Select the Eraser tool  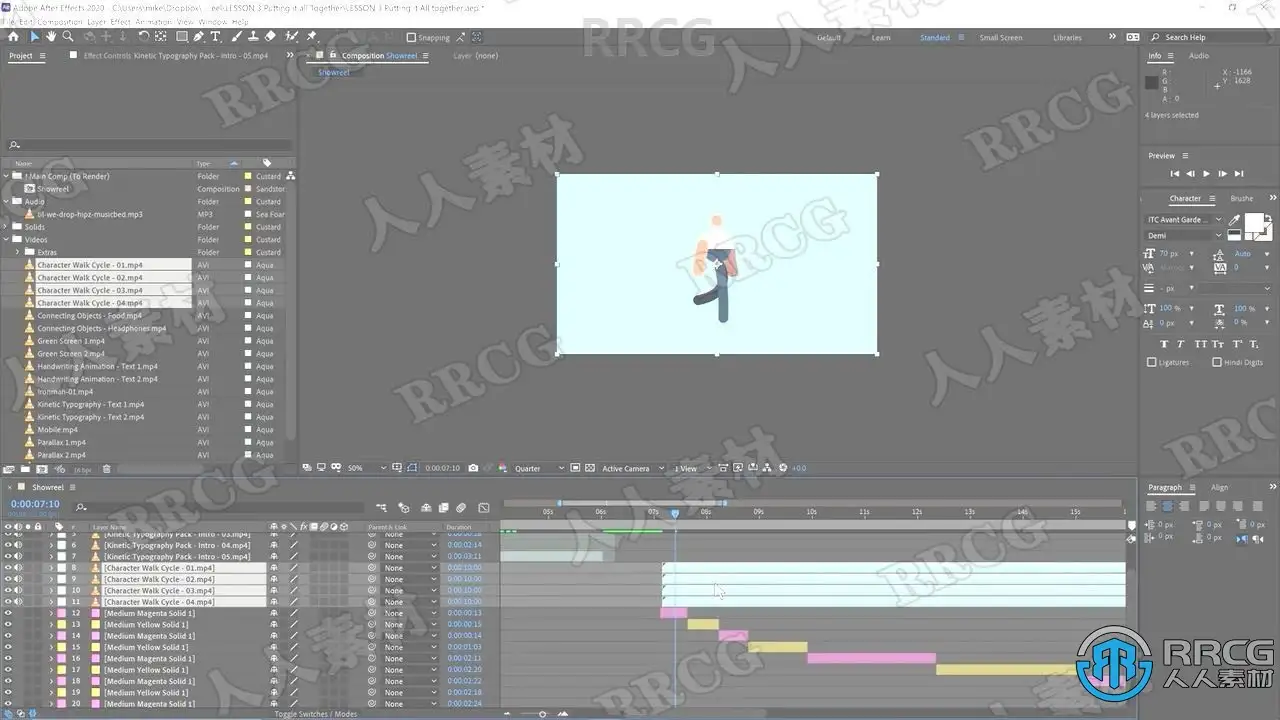270,37
